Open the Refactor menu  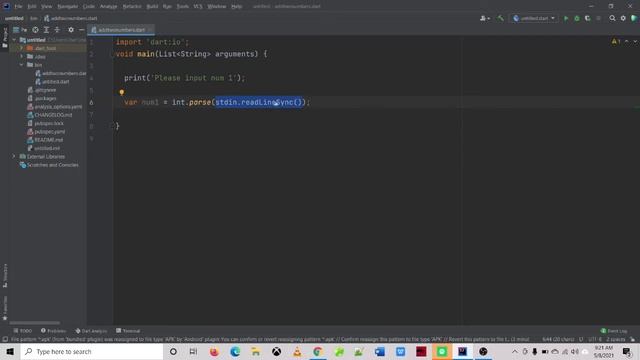[x=132, y=7]
